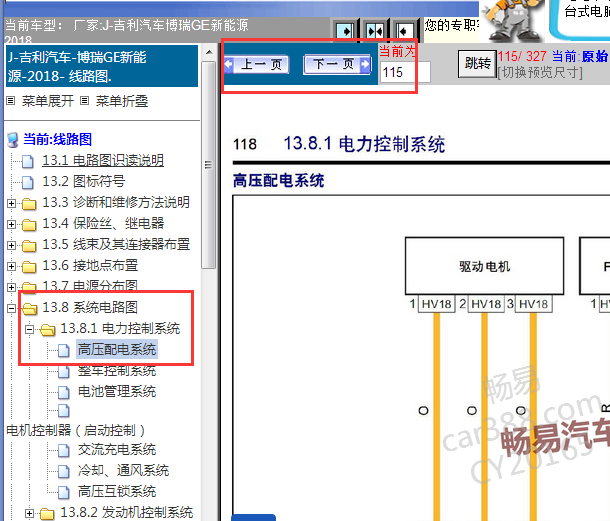
Task: Click the sidebar scrollbar up arrow
Action: coord(209,53)
